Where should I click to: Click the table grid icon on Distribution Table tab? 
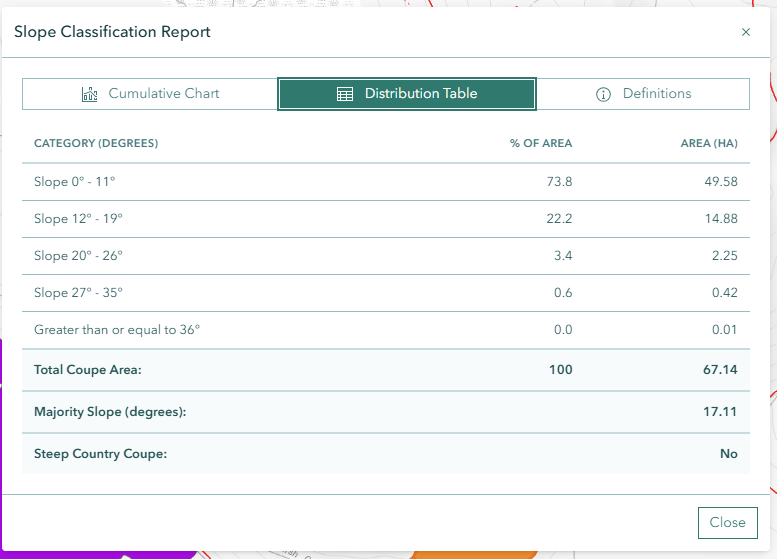[345, 94]
